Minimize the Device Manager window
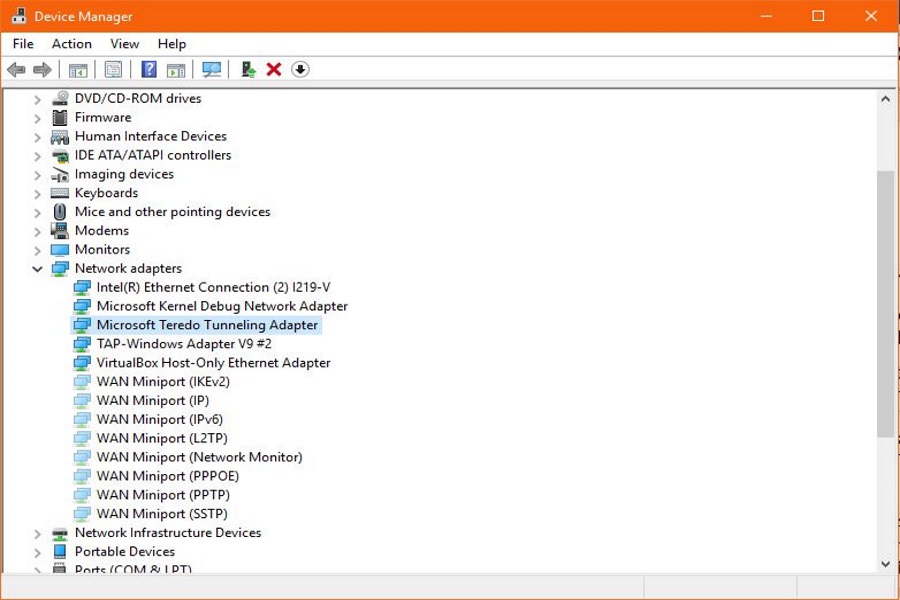The width and height of the screenshot is (900, 600). pyautogui.click(x=766, y=16)
